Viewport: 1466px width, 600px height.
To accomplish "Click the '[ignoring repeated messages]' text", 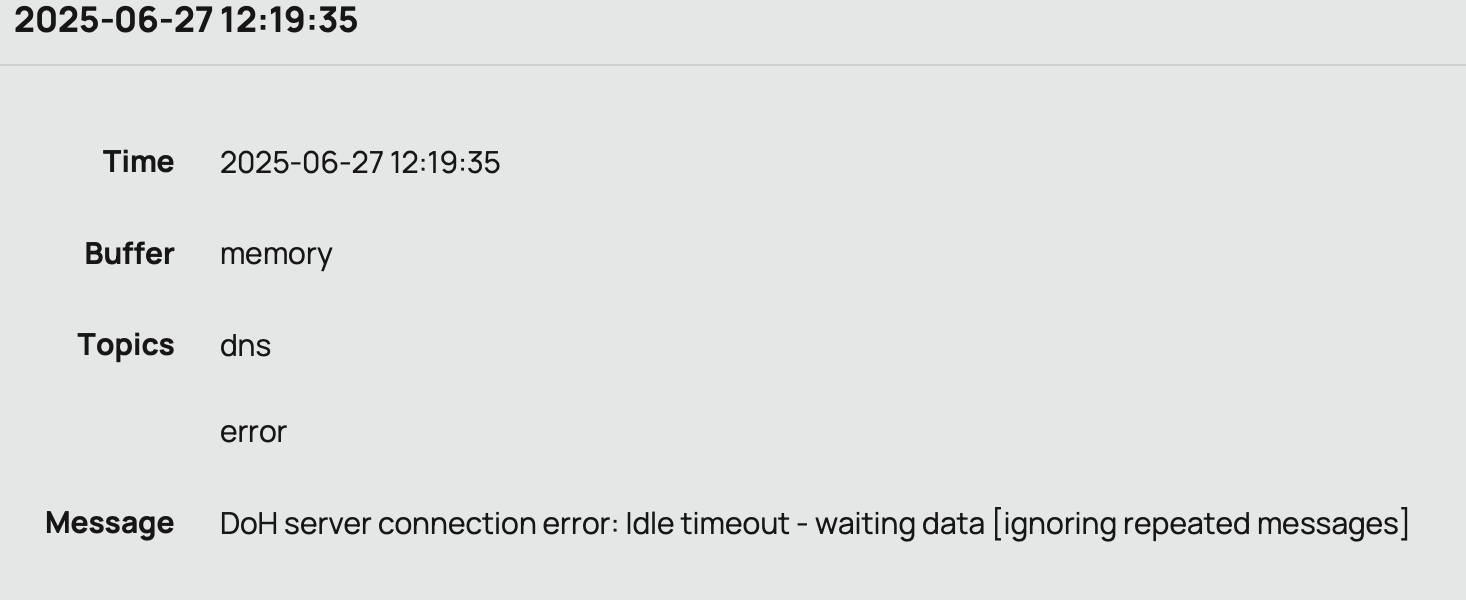I will pyautogui.click(x=1200, y=524).
